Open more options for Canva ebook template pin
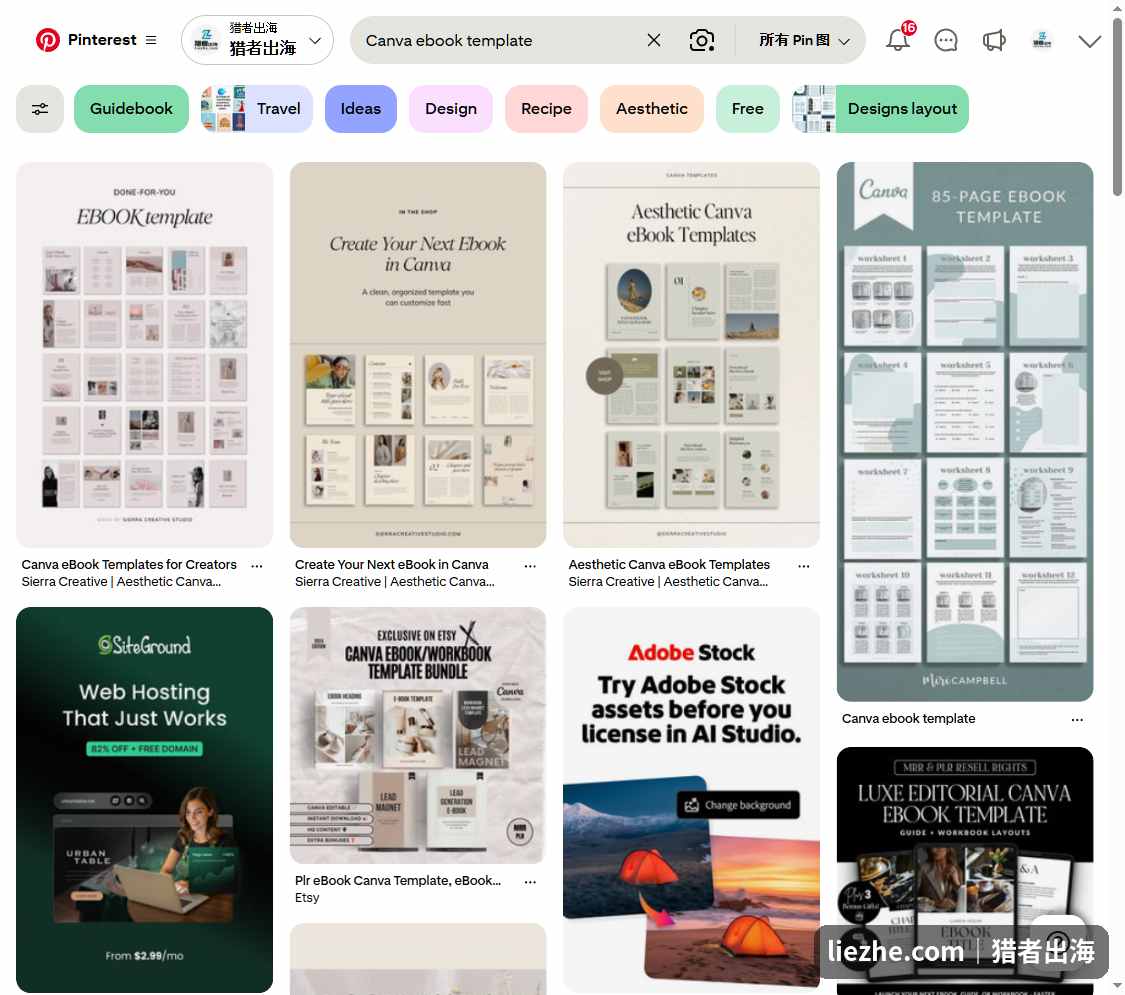1125x995 pixels. click(x=1077, y=720)
